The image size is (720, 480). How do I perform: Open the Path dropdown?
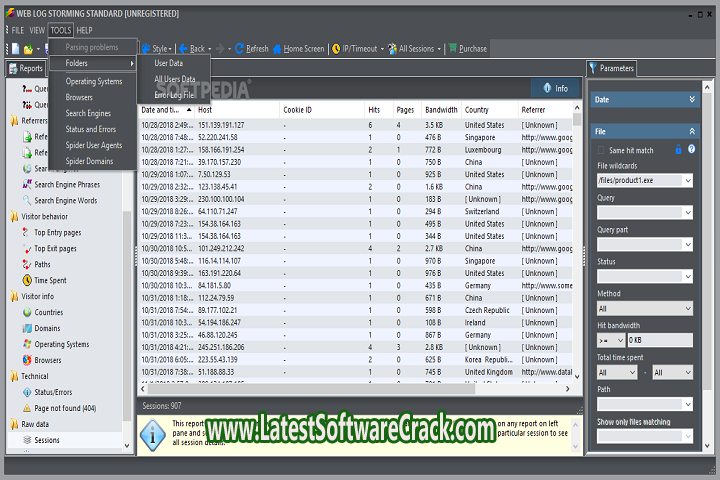point(688,404)
